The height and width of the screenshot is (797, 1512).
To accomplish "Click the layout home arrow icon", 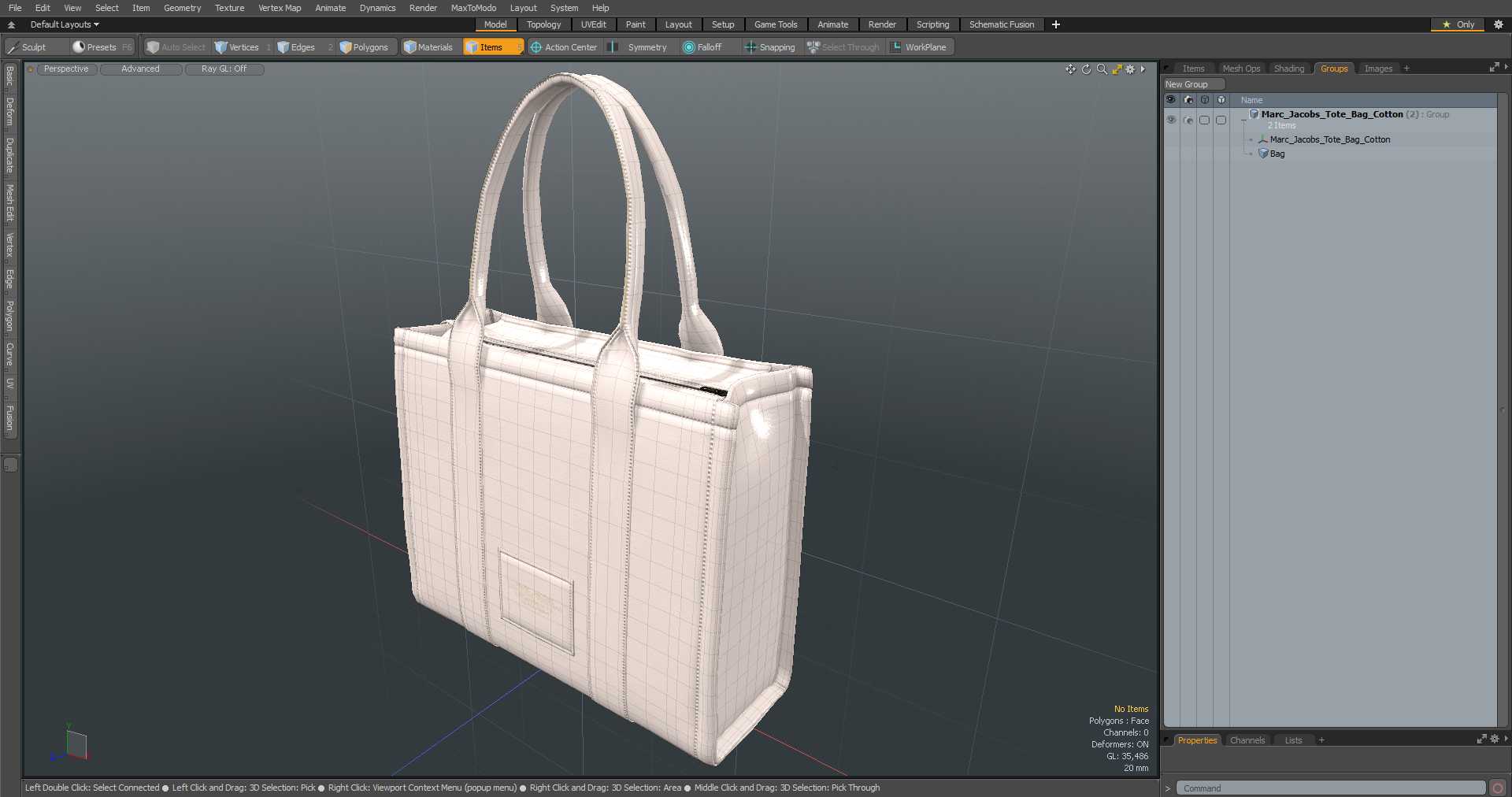I will (x=11, y=24).
